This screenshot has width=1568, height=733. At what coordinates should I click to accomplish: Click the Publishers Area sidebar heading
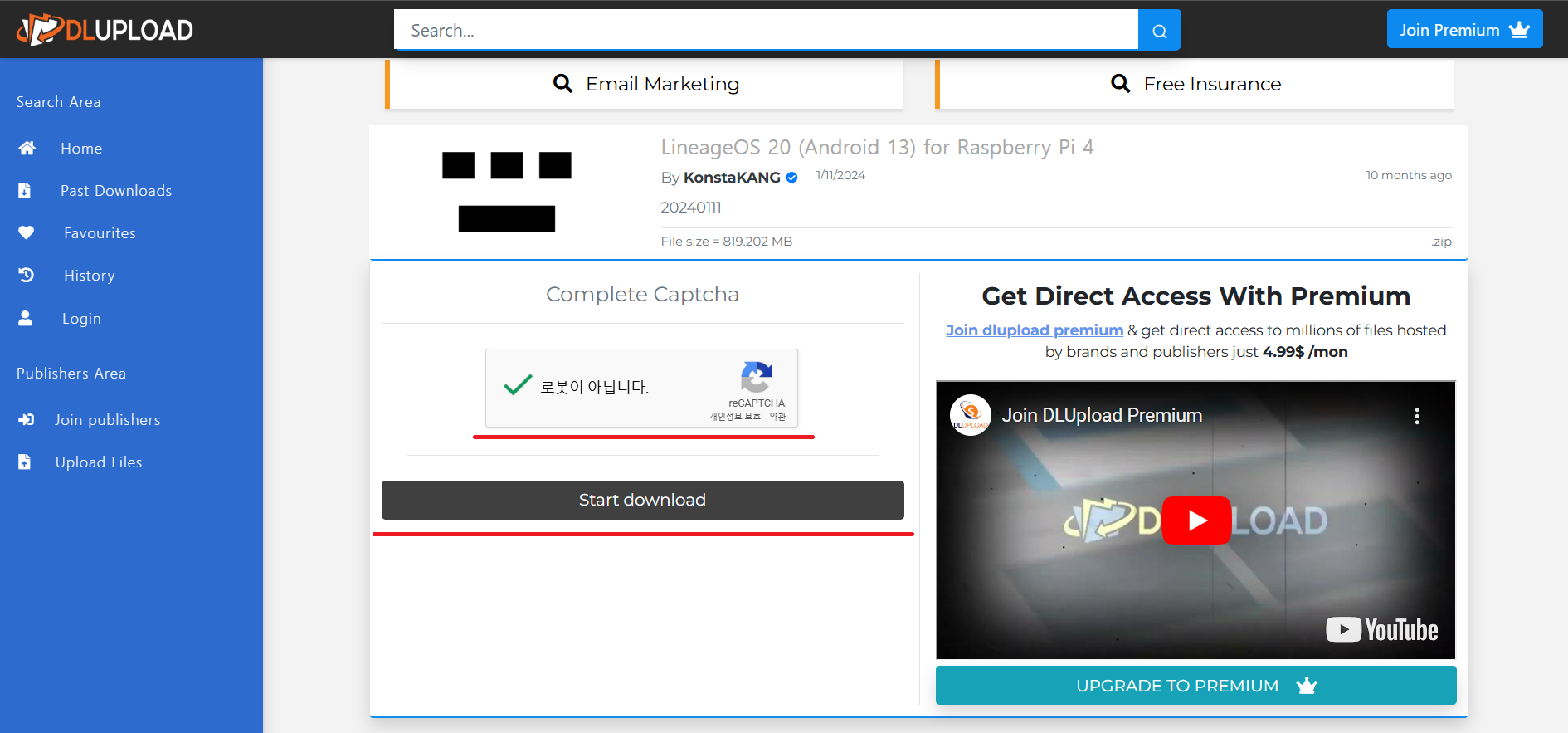71,374
